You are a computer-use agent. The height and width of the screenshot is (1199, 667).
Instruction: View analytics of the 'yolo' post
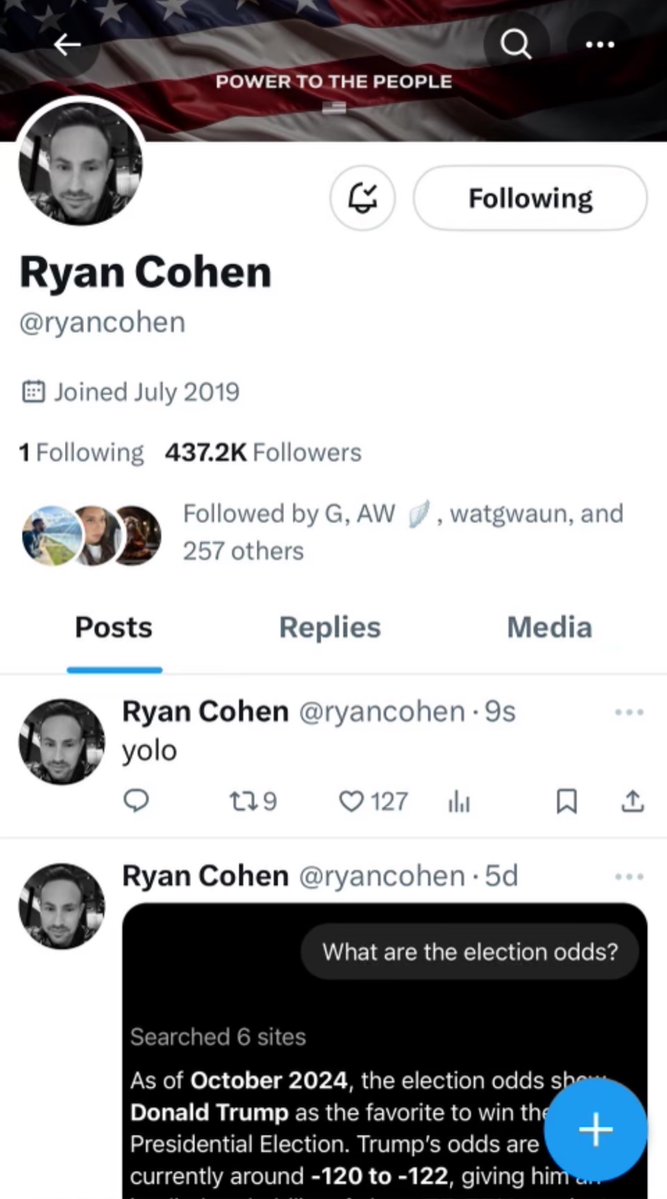pos(459,801)
